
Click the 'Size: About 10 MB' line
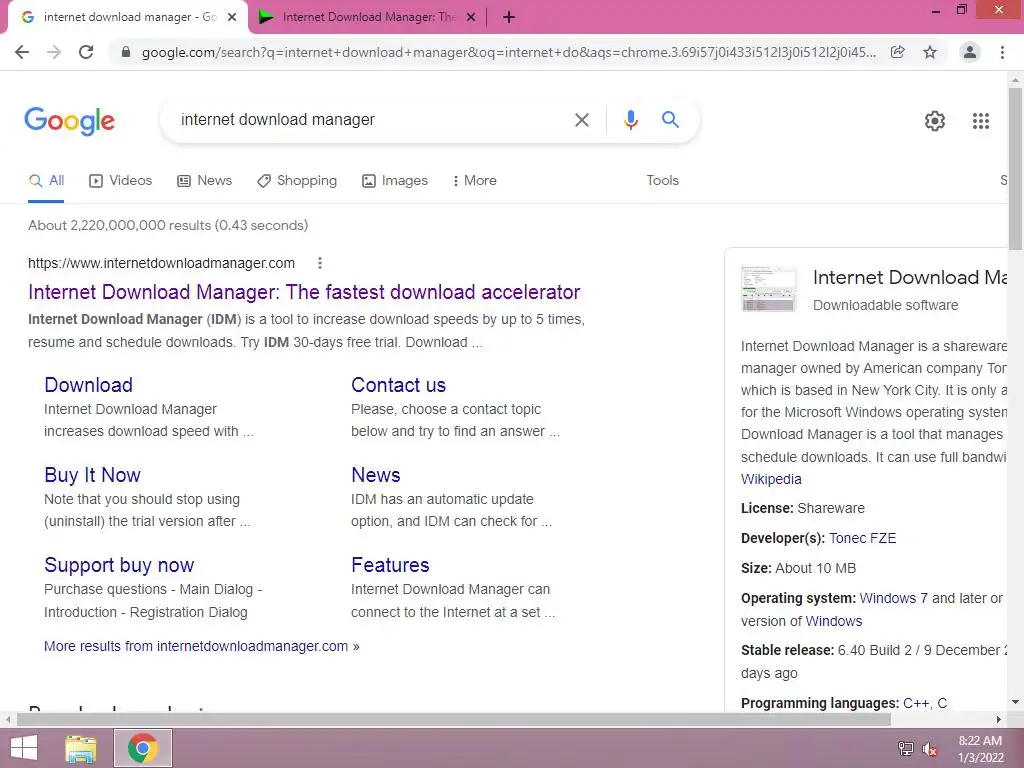798,568
